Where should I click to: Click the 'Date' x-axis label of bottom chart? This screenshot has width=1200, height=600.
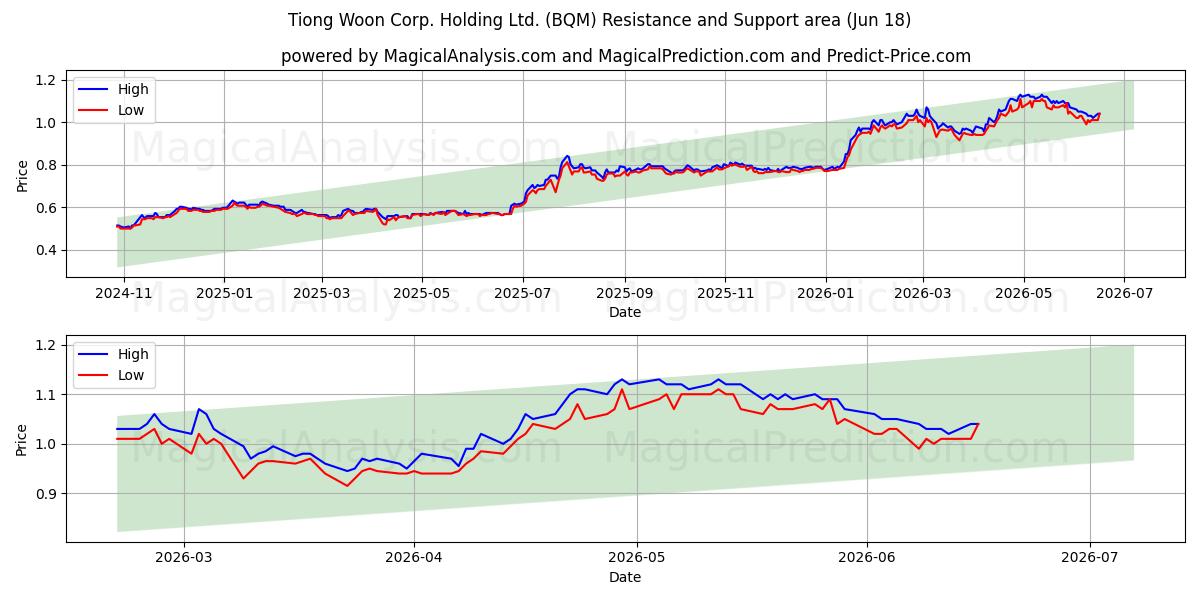pos(626,577)
